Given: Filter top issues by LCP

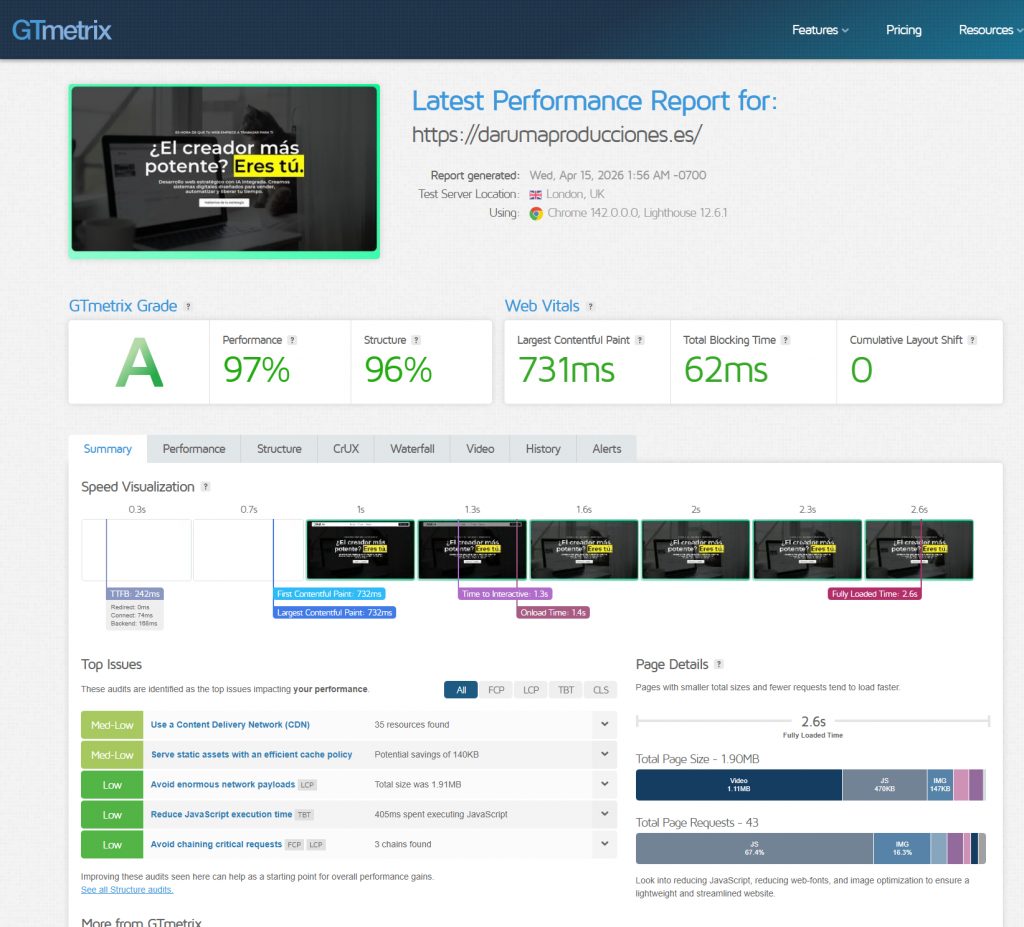Looking at the screenshot, I should [x=531, y=690].
